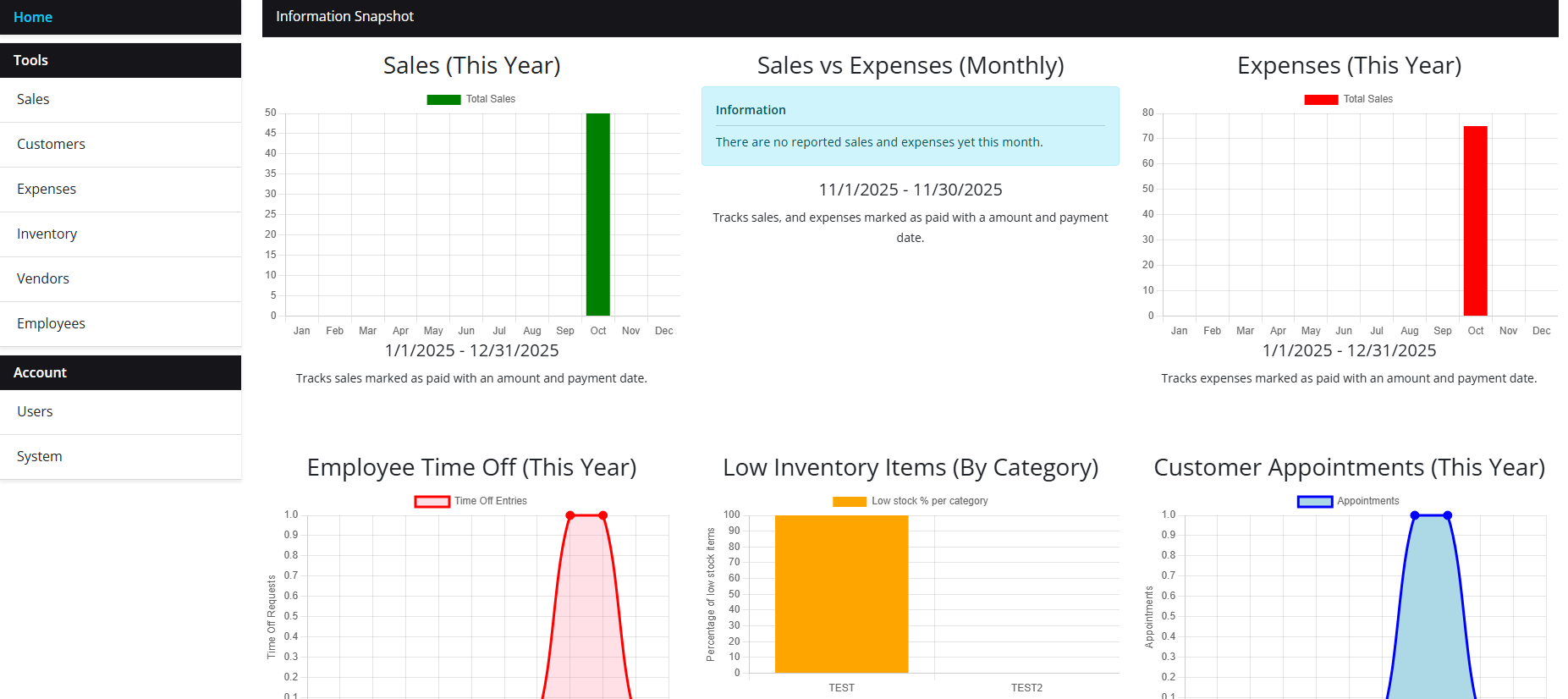Click the green October sales bar
The image size is (1568, 699).
point(597,214)
